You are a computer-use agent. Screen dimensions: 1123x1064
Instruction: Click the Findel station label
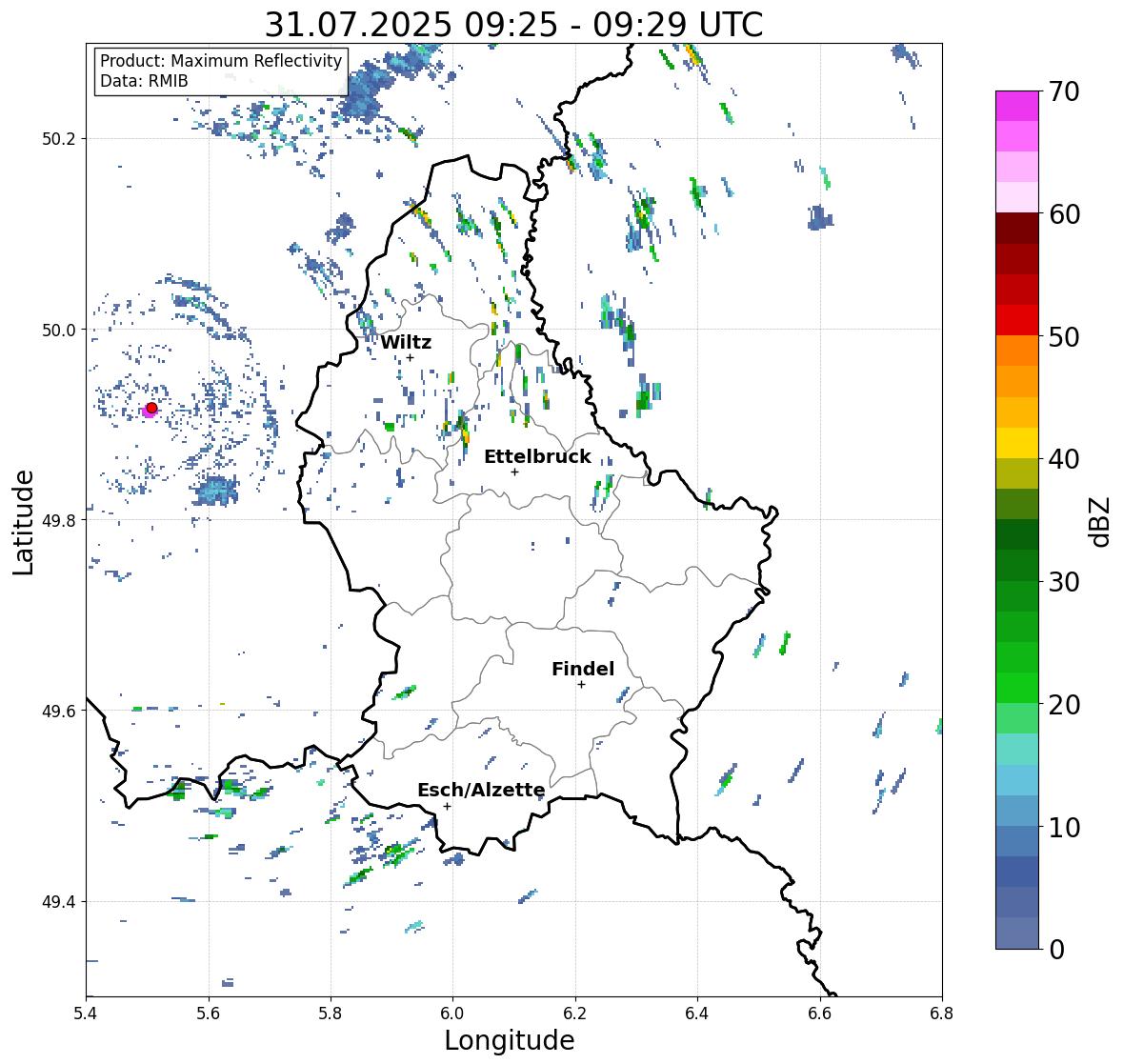[583, 669]
